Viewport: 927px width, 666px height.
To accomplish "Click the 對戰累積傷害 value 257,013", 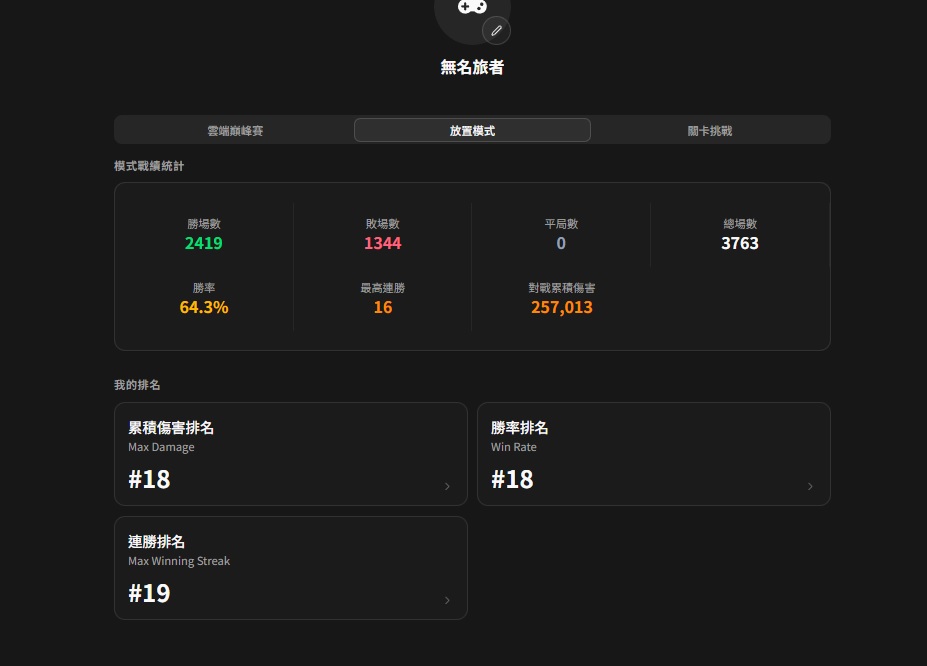I will (x=562, y=307).
